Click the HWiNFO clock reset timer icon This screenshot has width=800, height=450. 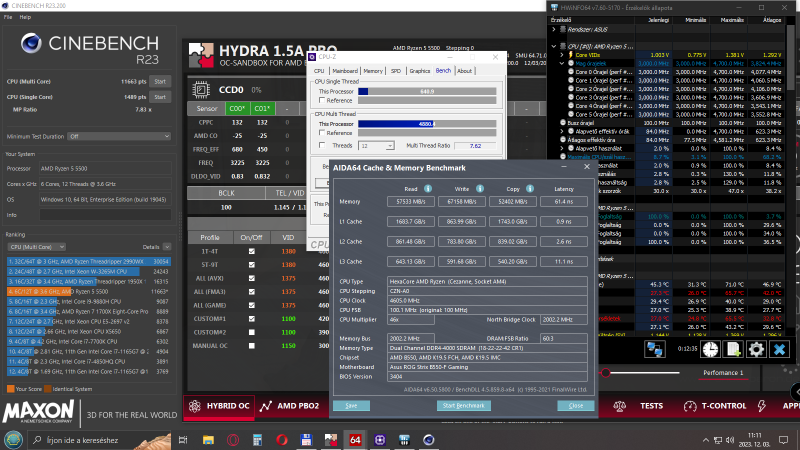(x=710, y=349)
